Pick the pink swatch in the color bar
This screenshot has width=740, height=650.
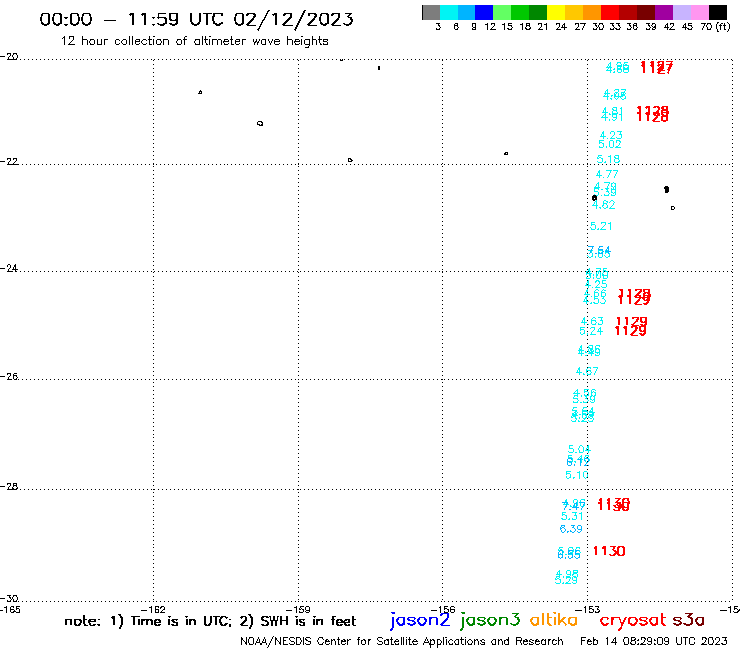tap(700, 12)
